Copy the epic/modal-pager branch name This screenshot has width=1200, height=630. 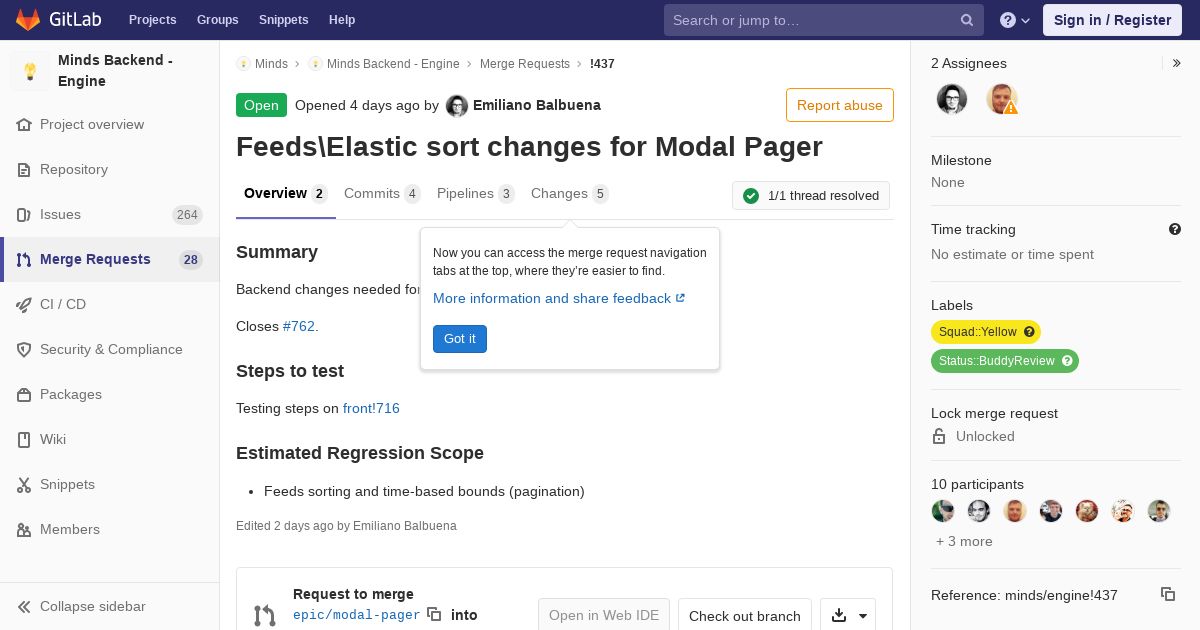434,614
